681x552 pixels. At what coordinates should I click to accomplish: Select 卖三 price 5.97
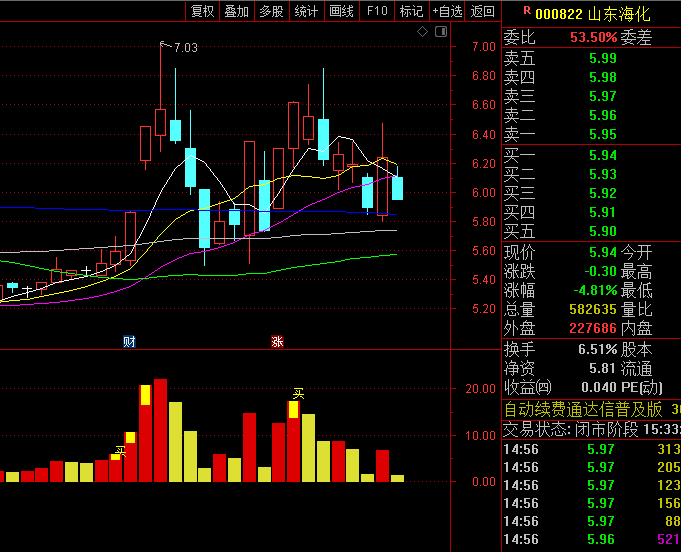(603, 96)
